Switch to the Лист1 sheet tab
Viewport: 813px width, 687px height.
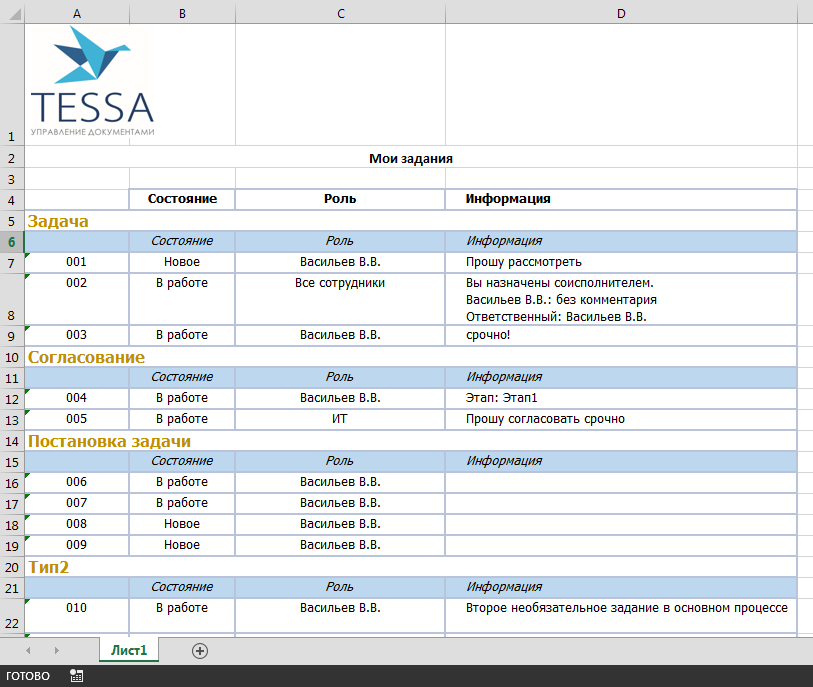(129, 650)
